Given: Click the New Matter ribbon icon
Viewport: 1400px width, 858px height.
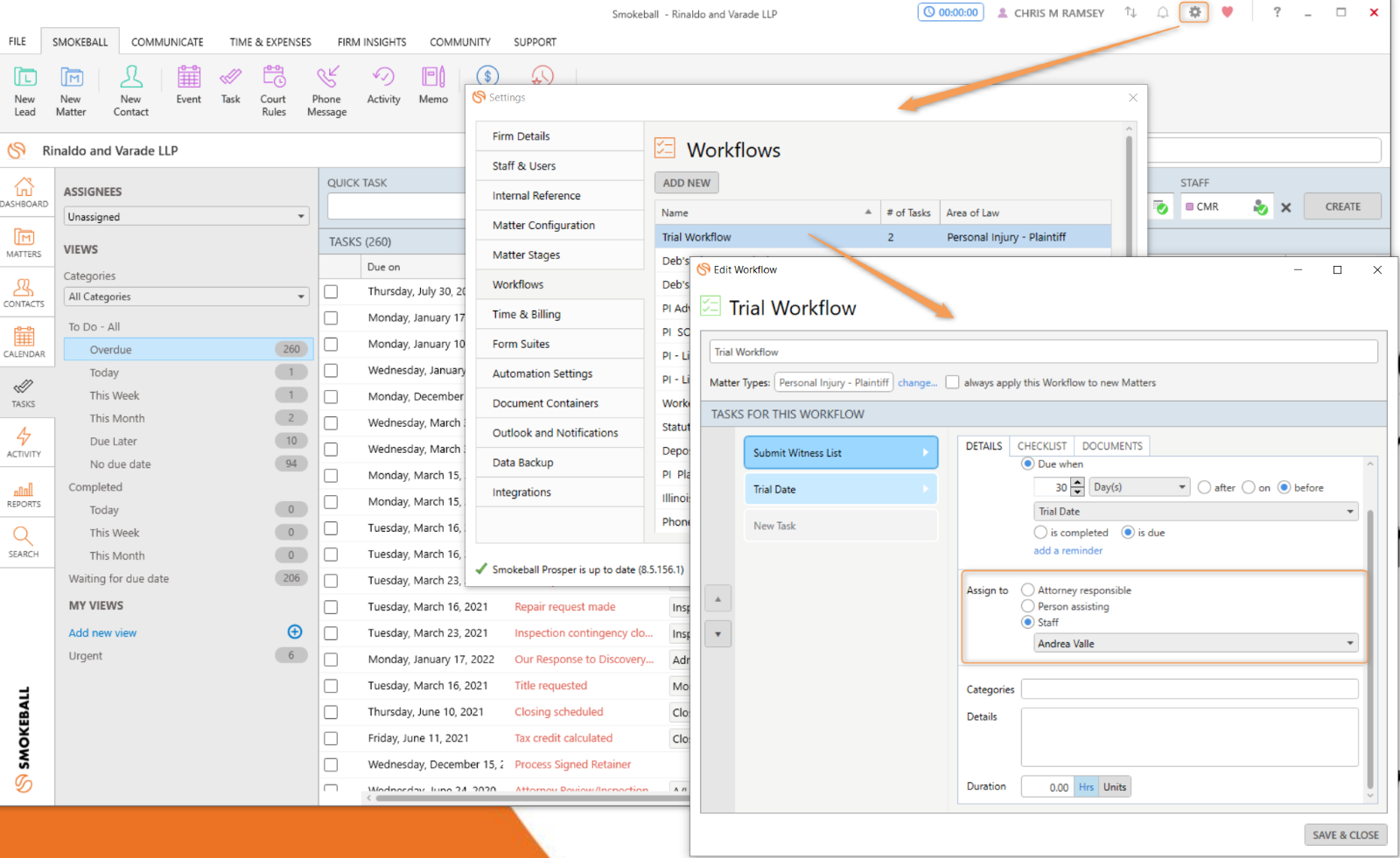Looking at the screenshot, I should point(71,91).
